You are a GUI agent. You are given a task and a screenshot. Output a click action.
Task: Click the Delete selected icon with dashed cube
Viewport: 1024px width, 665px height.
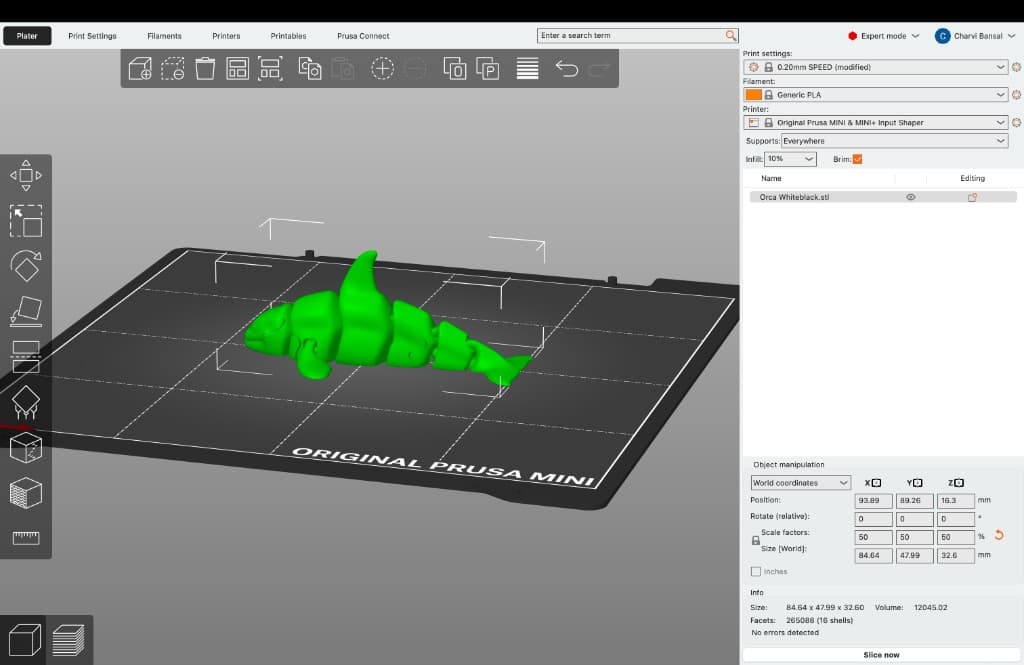pyautogui.click(x=173, y=69)
